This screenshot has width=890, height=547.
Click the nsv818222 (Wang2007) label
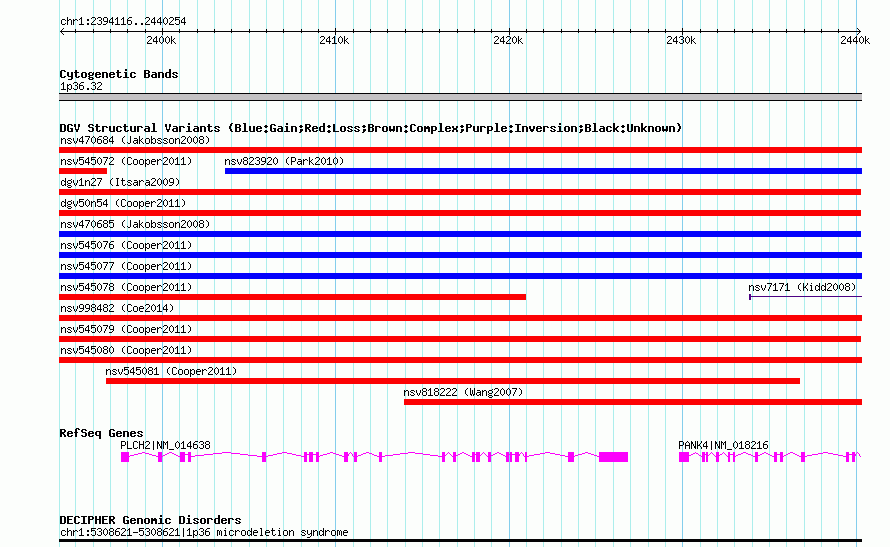463,392
